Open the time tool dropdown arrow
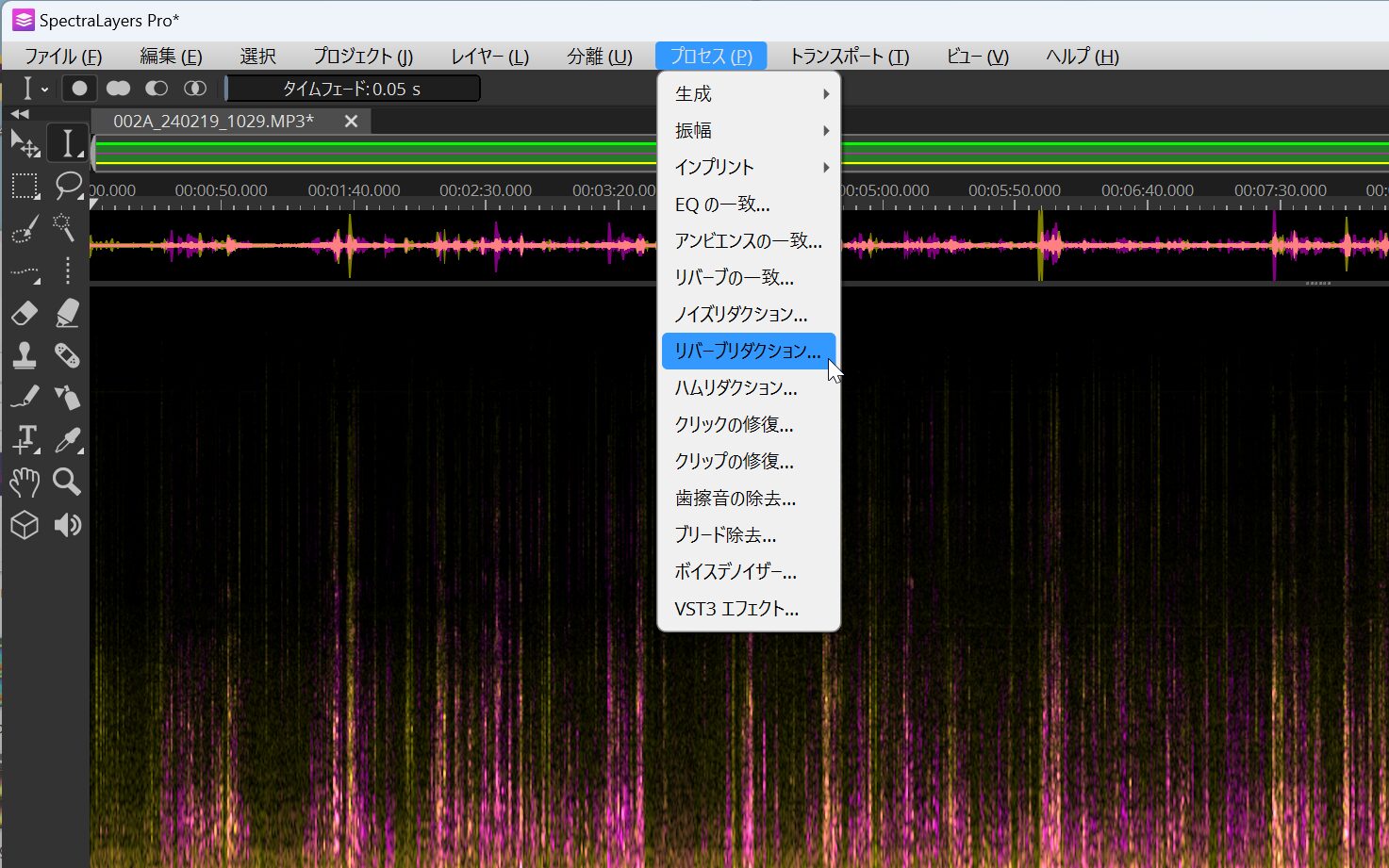The height and width of the screenshot is (868, 1389). pos(44,90)
